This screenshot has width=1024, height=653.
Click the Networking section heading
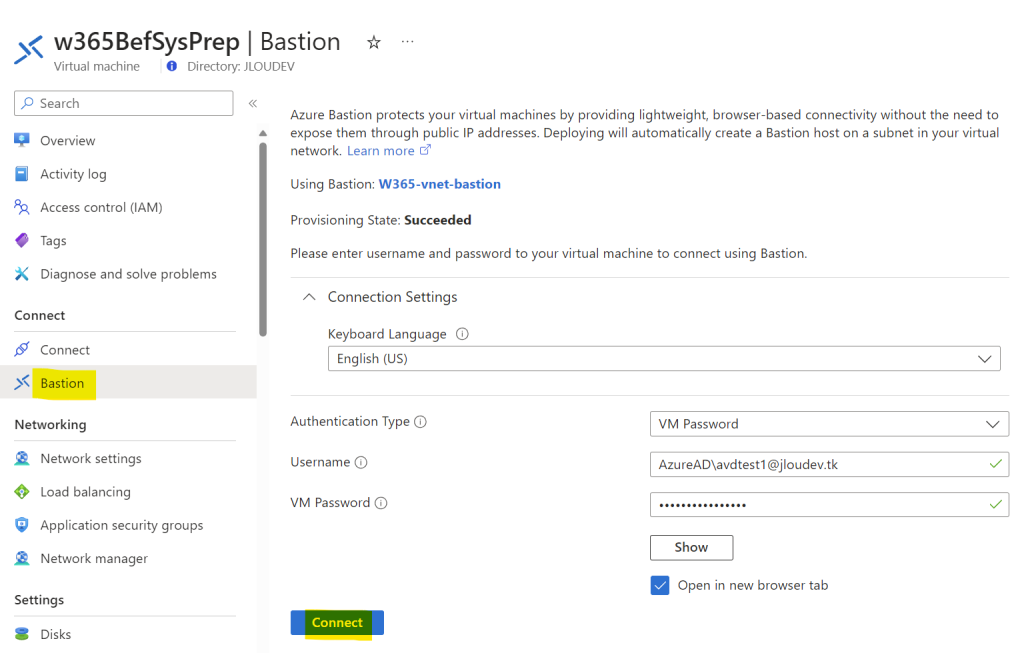pos(50,424)
